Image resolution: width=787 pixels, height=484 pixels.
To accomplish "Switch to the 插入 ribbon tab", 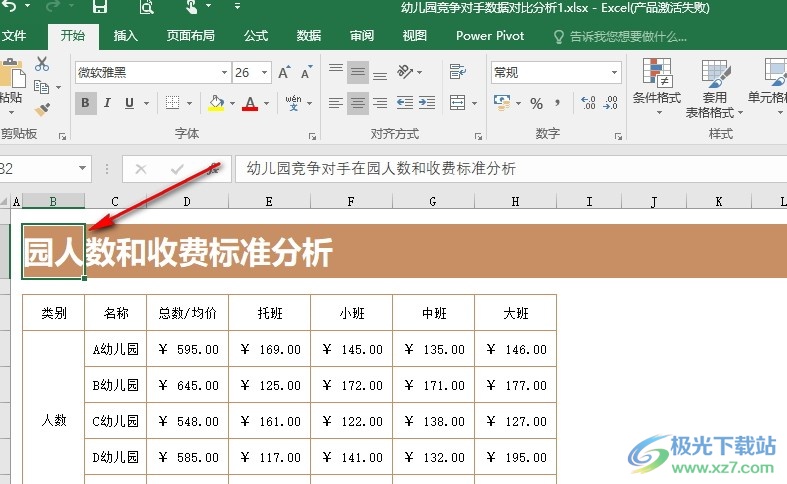I will coord(126,36).
